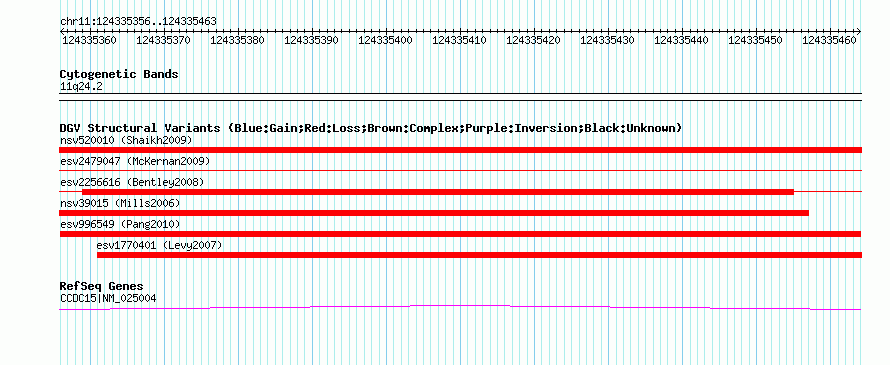Viewport: 890px width, 365px height.
Task: Click the 11q24.2 band label
Action: point(81,87)
